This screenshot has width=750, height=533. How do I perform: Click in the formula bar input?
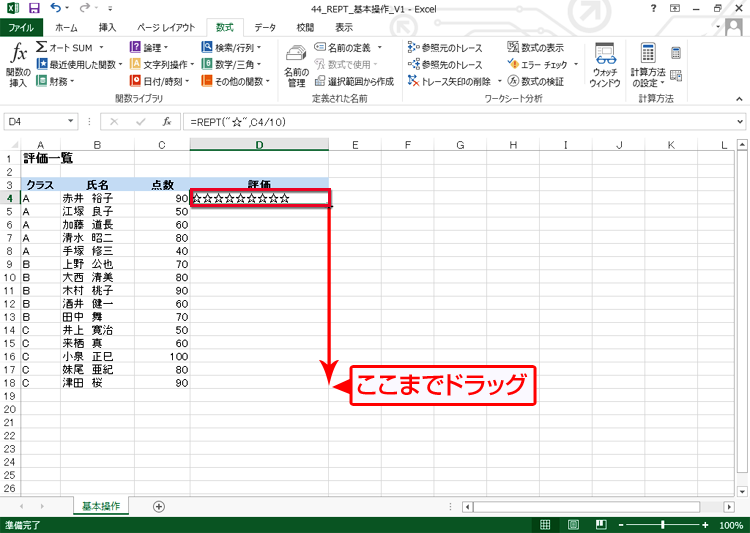click(x=458, y=122)
